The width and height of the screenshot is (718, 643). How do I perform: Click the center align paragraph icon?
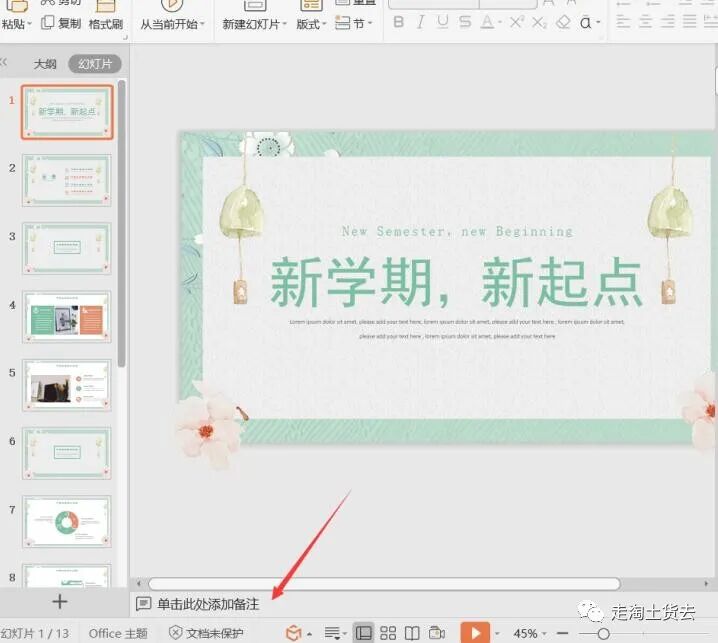coord(645,21)
